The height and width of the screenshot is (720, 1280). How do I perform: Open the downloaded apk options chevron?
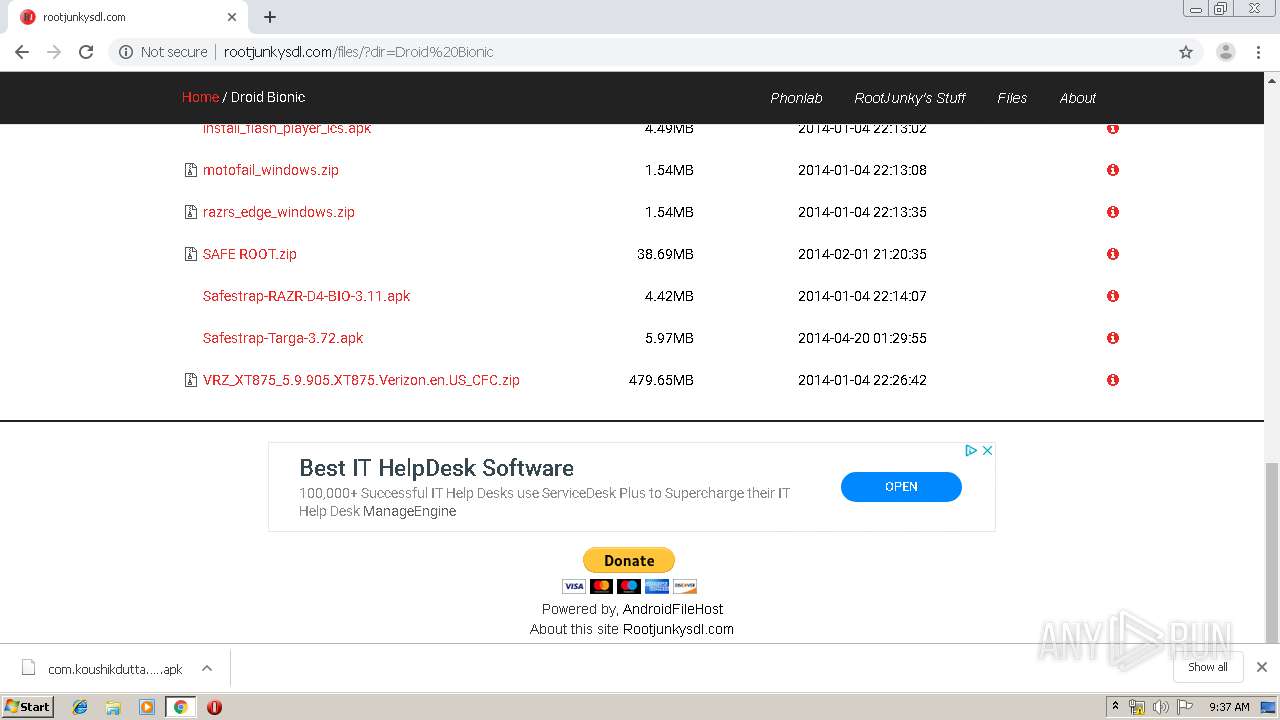coord(207,668)
